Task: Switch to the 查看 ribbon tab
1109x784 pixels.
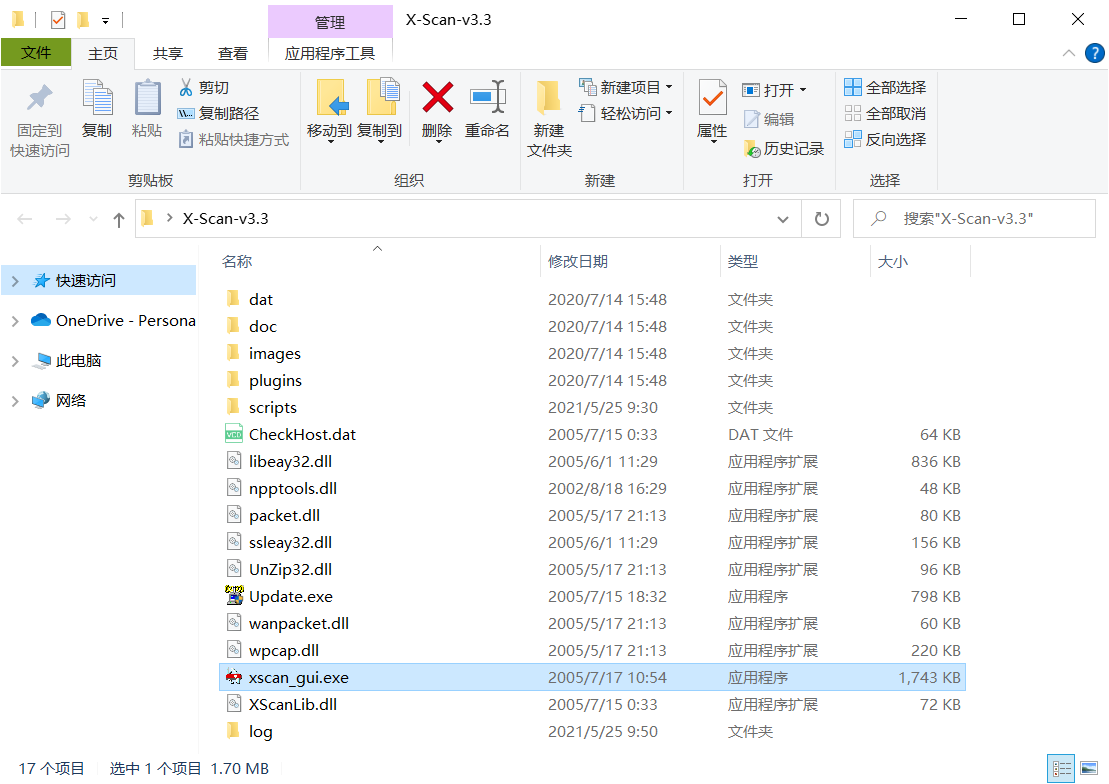Action: click(x=232, y=52)
